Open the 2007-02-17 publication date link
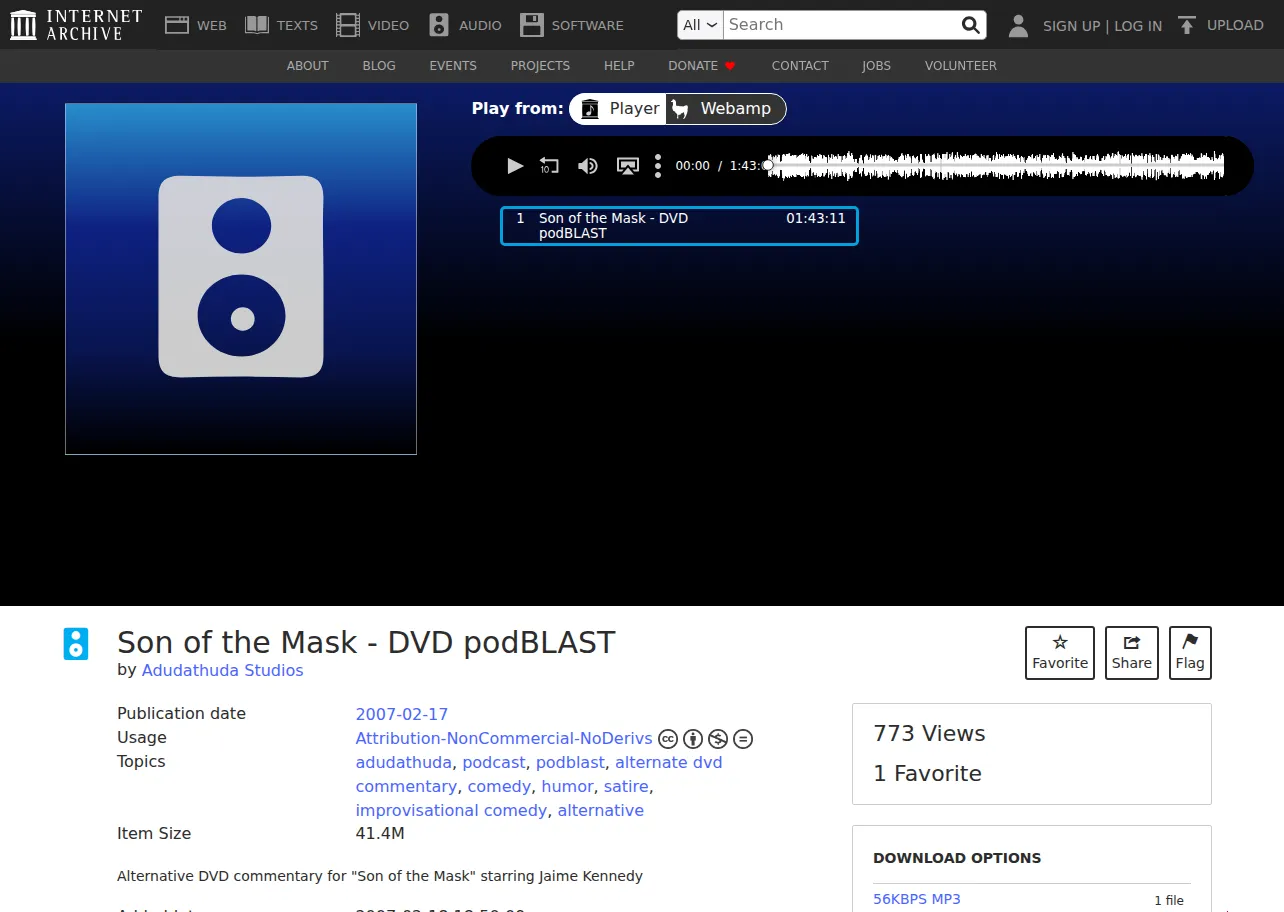Viewport: 1284px width, 912px height. click(x=402, y=714)
